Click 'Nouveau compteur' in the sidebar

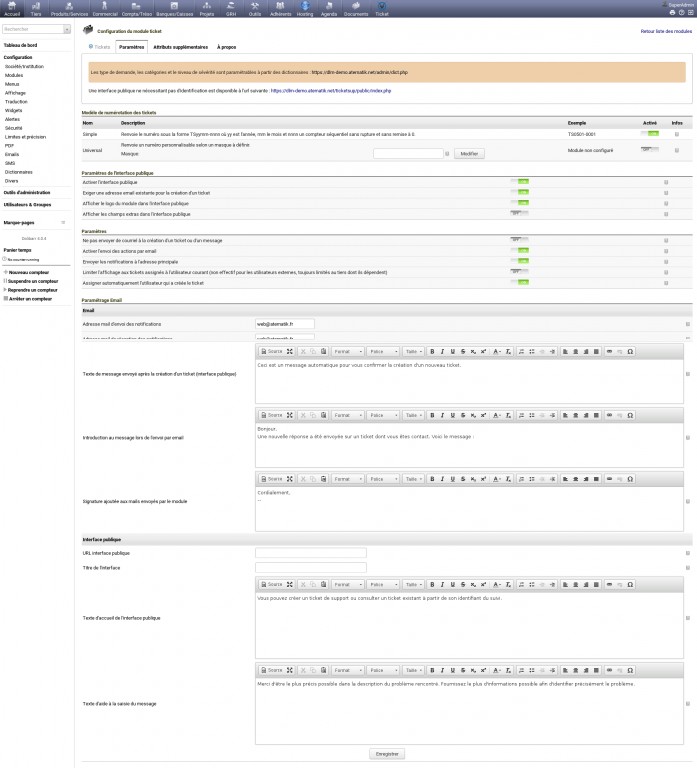tap(28, 272)
